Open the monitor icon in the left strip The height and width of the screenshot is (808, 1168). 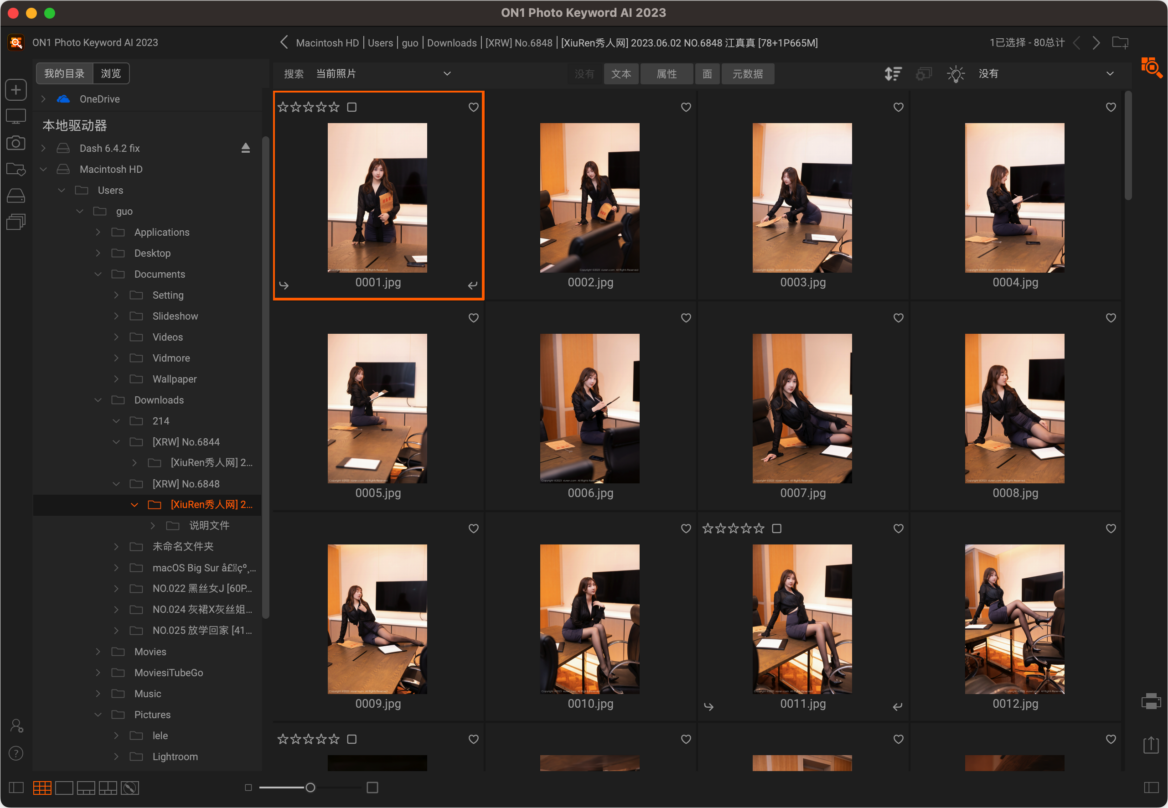(16, 117)
